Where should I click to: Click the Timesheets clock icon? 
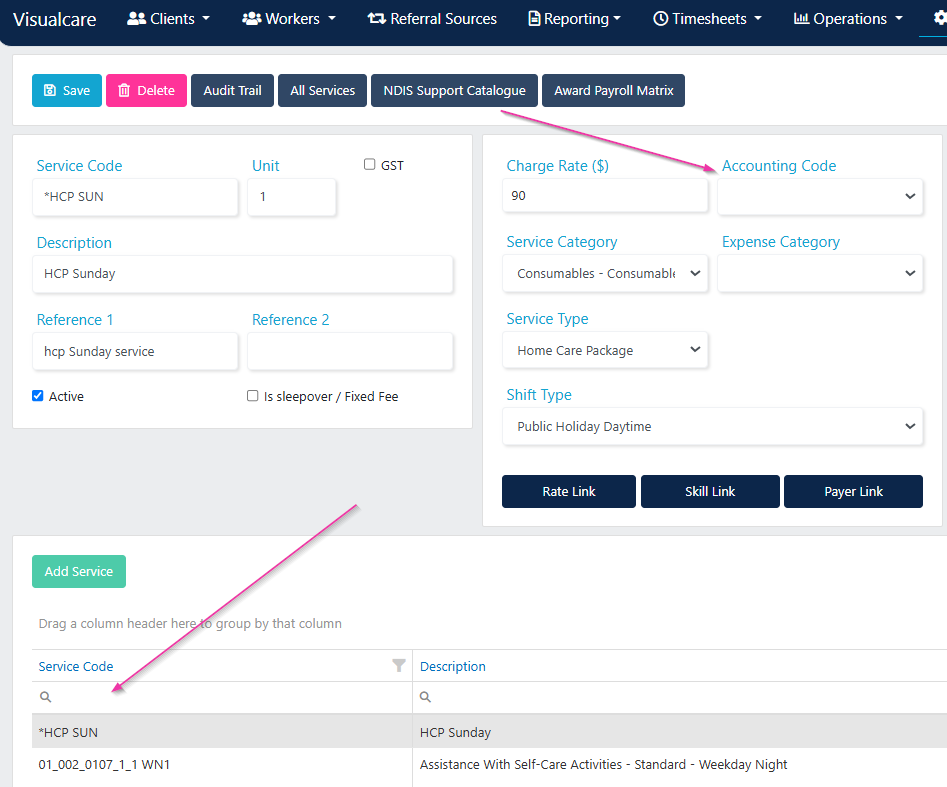[661, 19]
